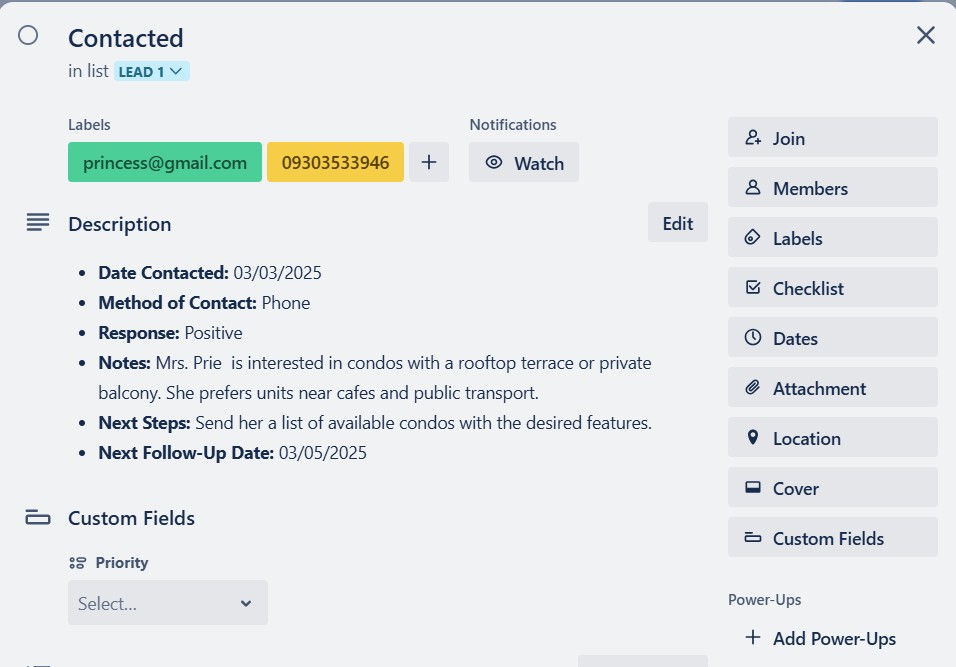Join this card

tap(832, 138)
